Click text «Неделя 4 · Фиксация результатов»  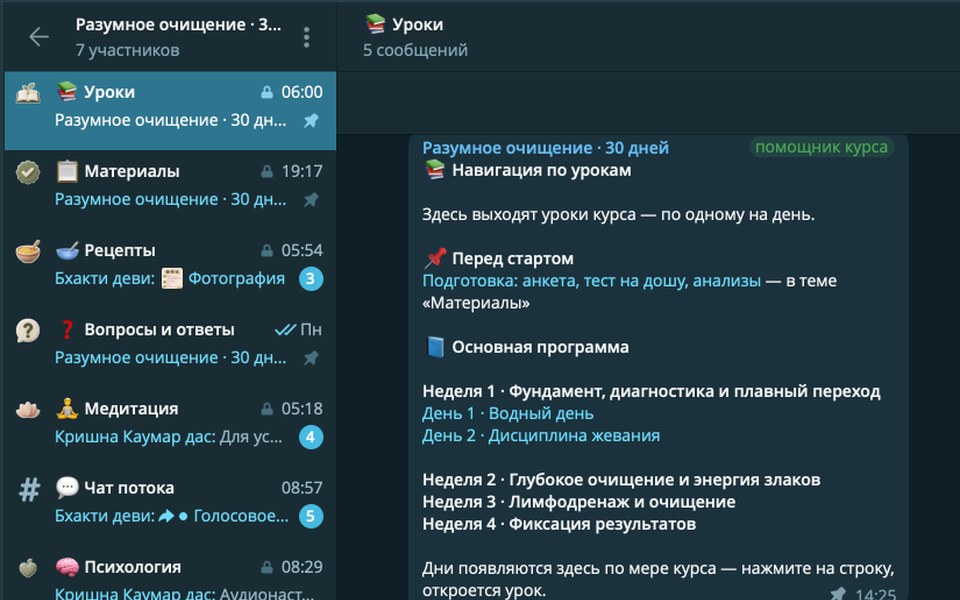(x=559, y=524)
